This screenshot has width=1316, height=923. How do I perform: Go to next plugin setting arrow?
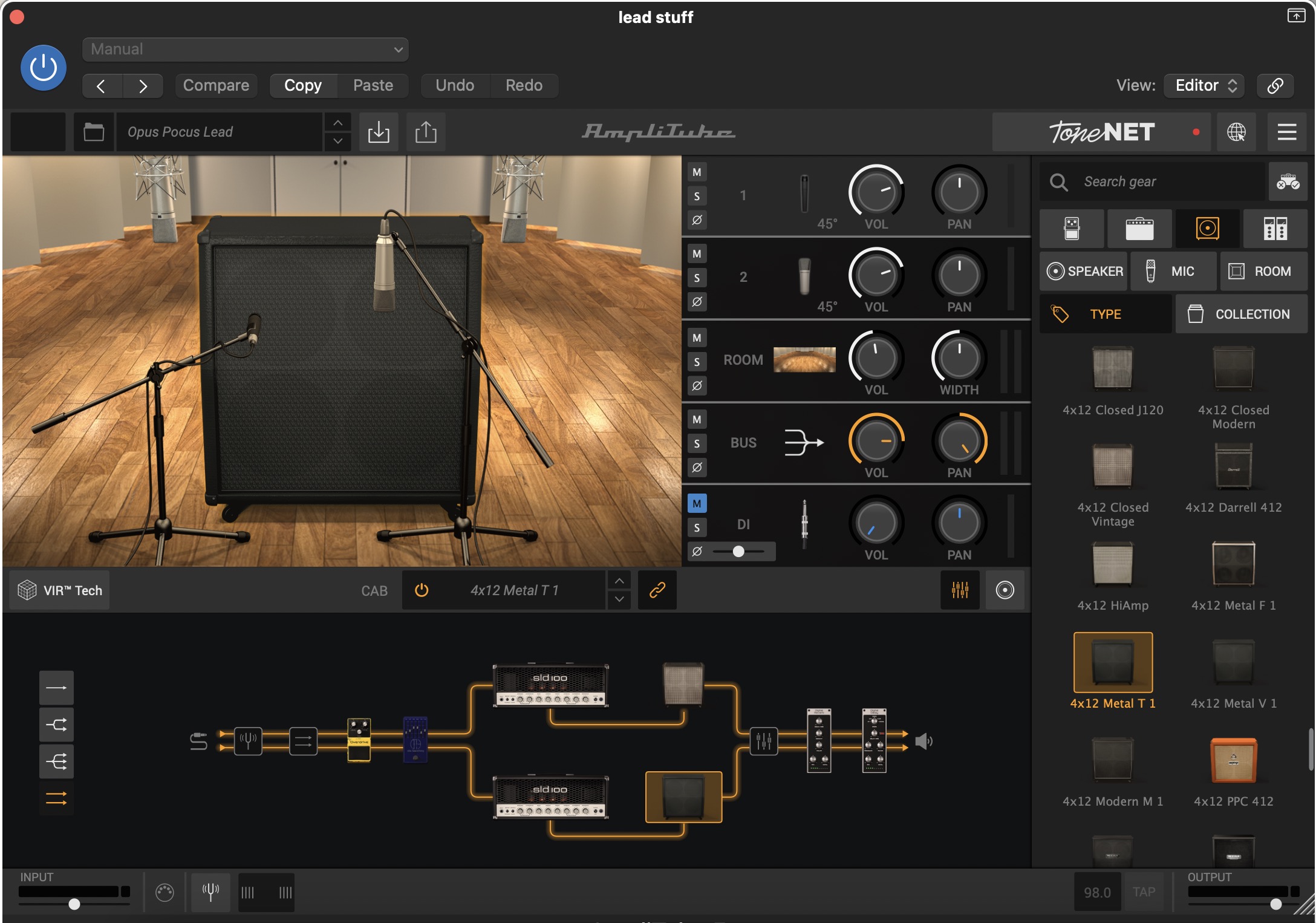[143, 86]
